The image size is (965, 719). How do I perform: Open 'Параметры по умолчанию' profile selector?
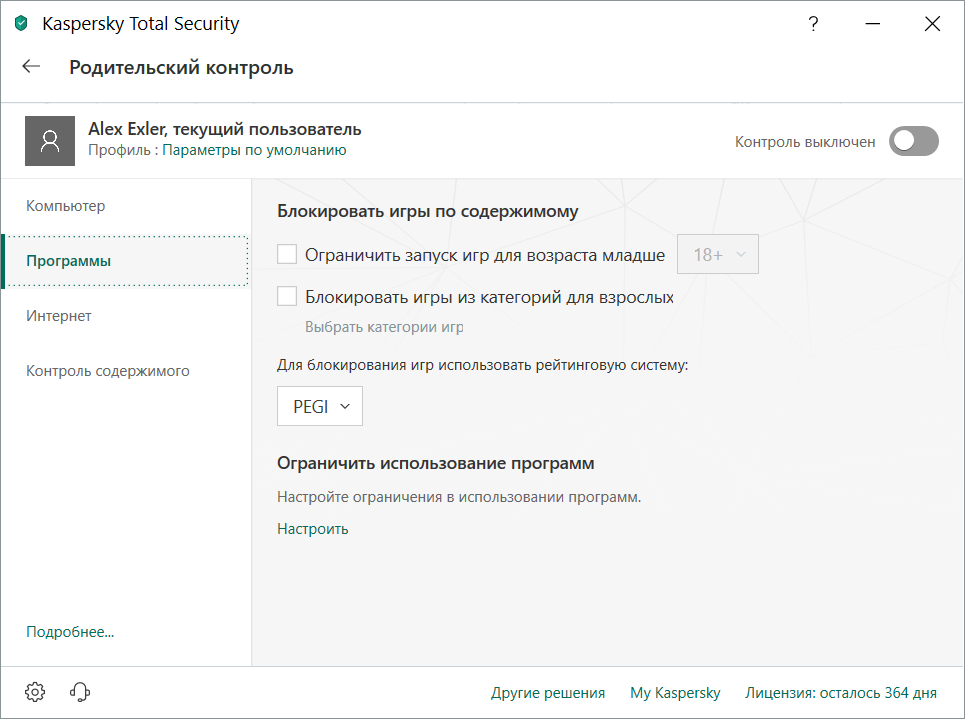[254, 151]
